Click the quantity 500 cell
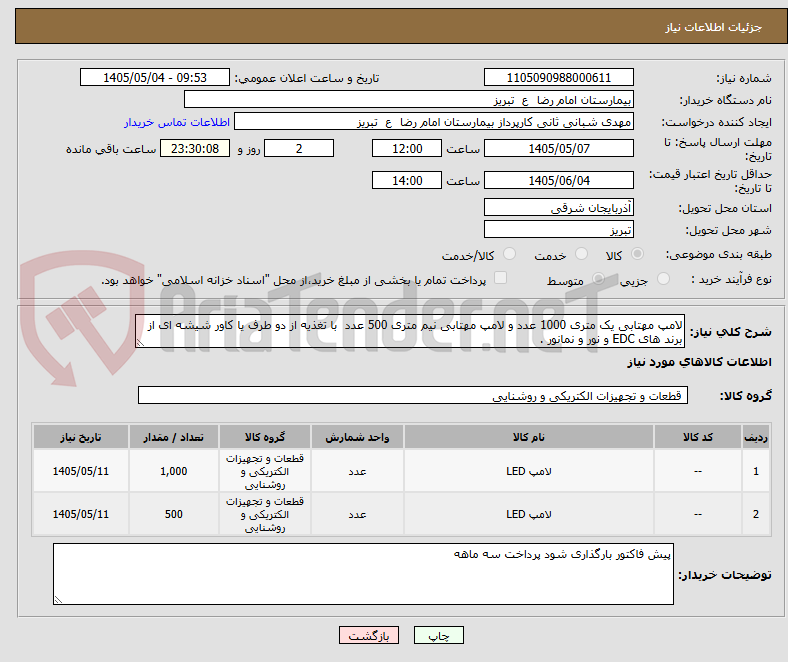 pyautogui.click(x=173, y=514)
